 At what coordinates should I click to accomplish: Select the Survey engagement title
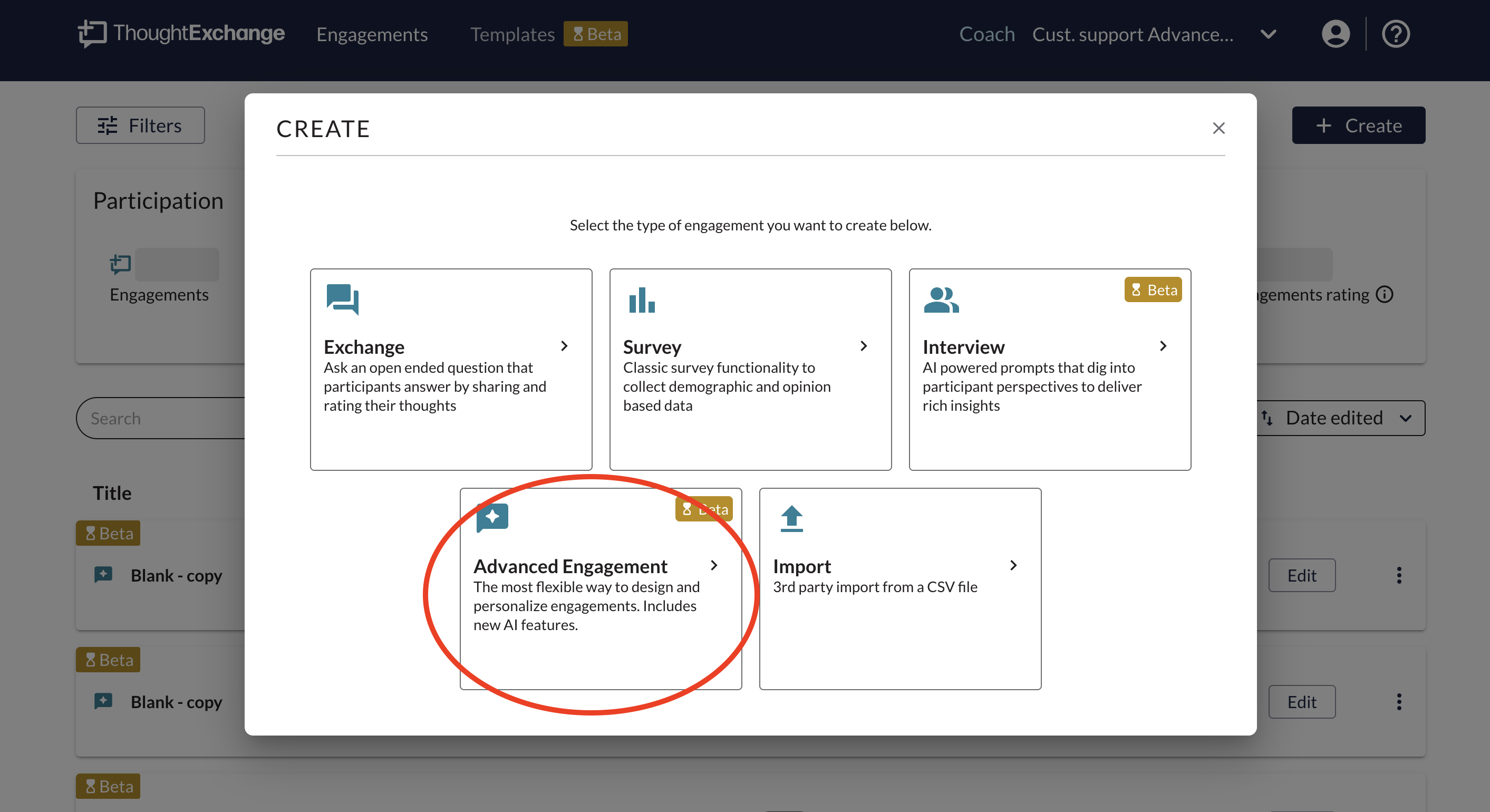point(652,346)
